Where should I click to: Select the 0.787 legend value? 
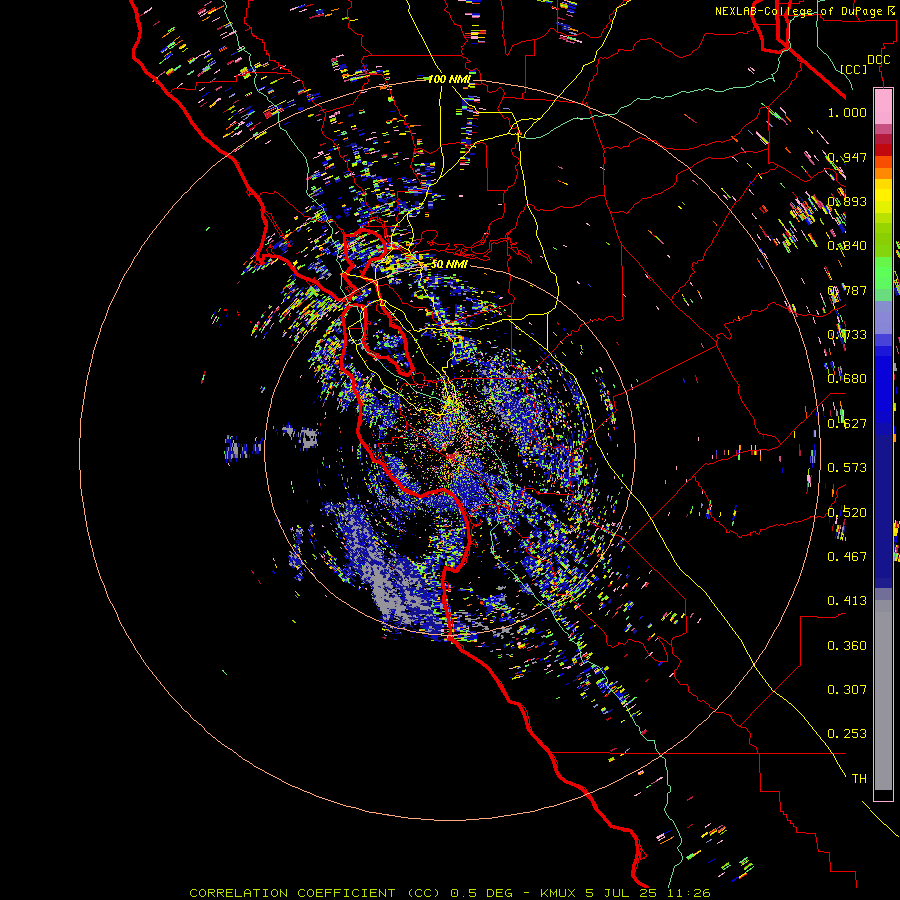[847, 290]
